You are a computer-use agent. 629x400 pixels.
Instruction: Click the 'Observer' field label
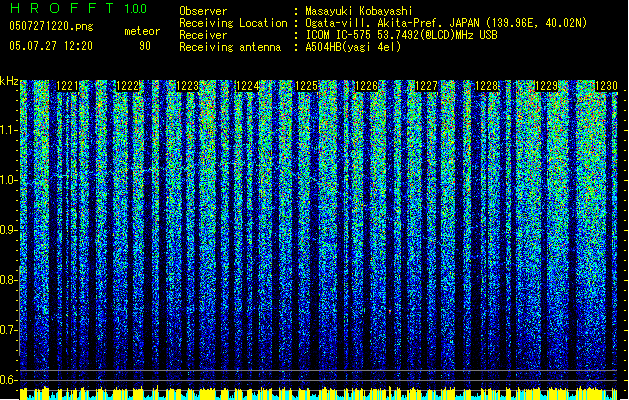click(203, 11)
